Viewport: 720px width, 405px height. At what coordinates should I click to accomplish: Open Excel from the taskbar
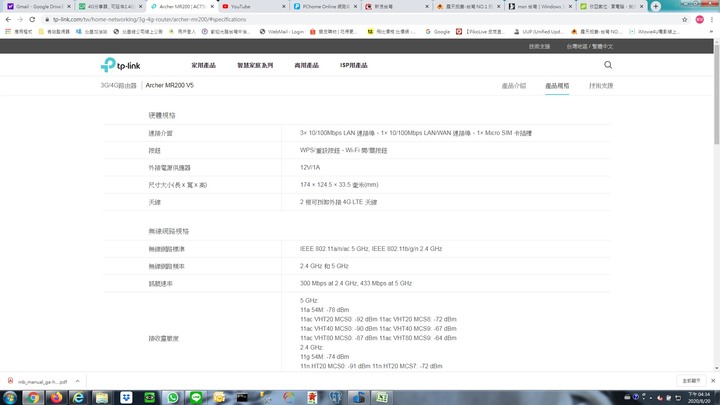(382, 397)
